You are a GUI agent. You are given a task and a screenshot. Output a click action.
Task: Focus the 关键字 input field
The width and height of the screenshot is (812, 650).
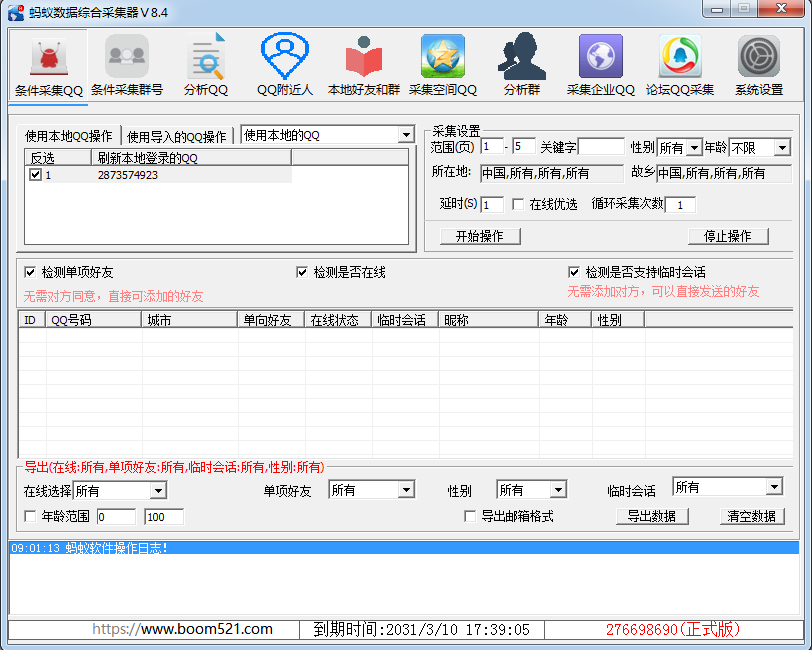(x=601, y=147)
